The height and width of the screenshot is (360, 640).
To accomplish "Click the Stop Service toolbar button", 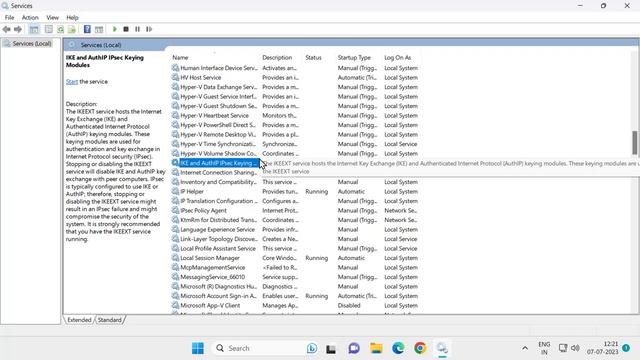I will 126,29.
